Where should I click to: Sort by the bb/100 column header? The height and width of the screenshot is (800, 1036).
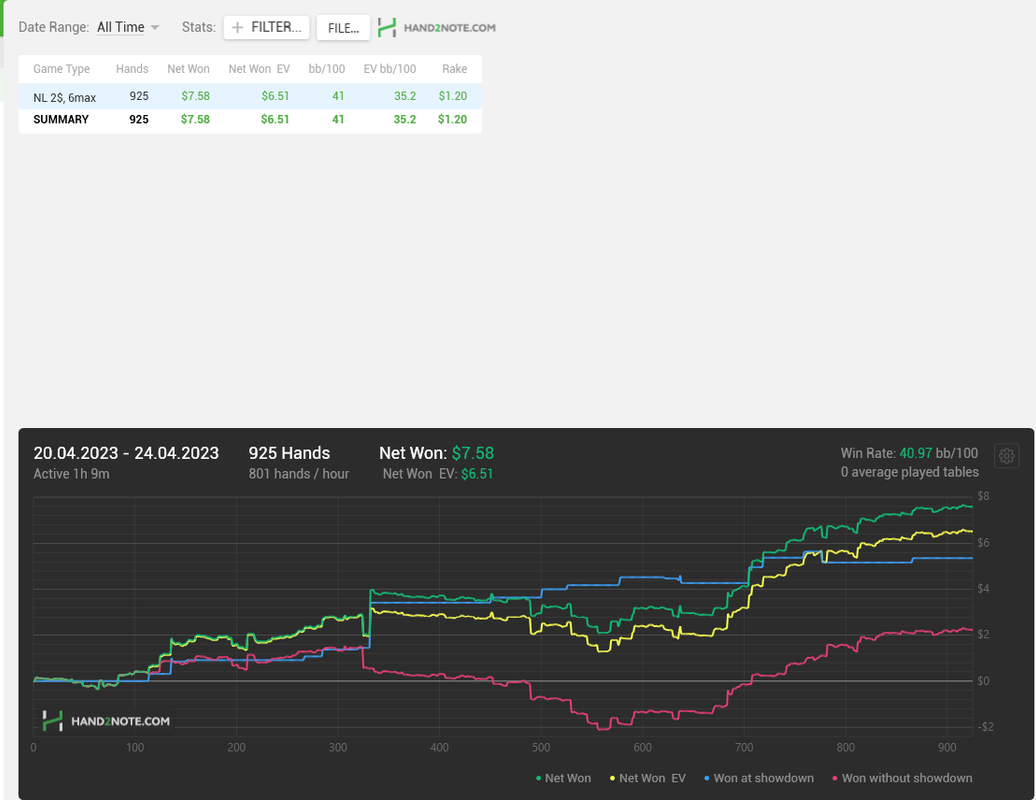326,69
